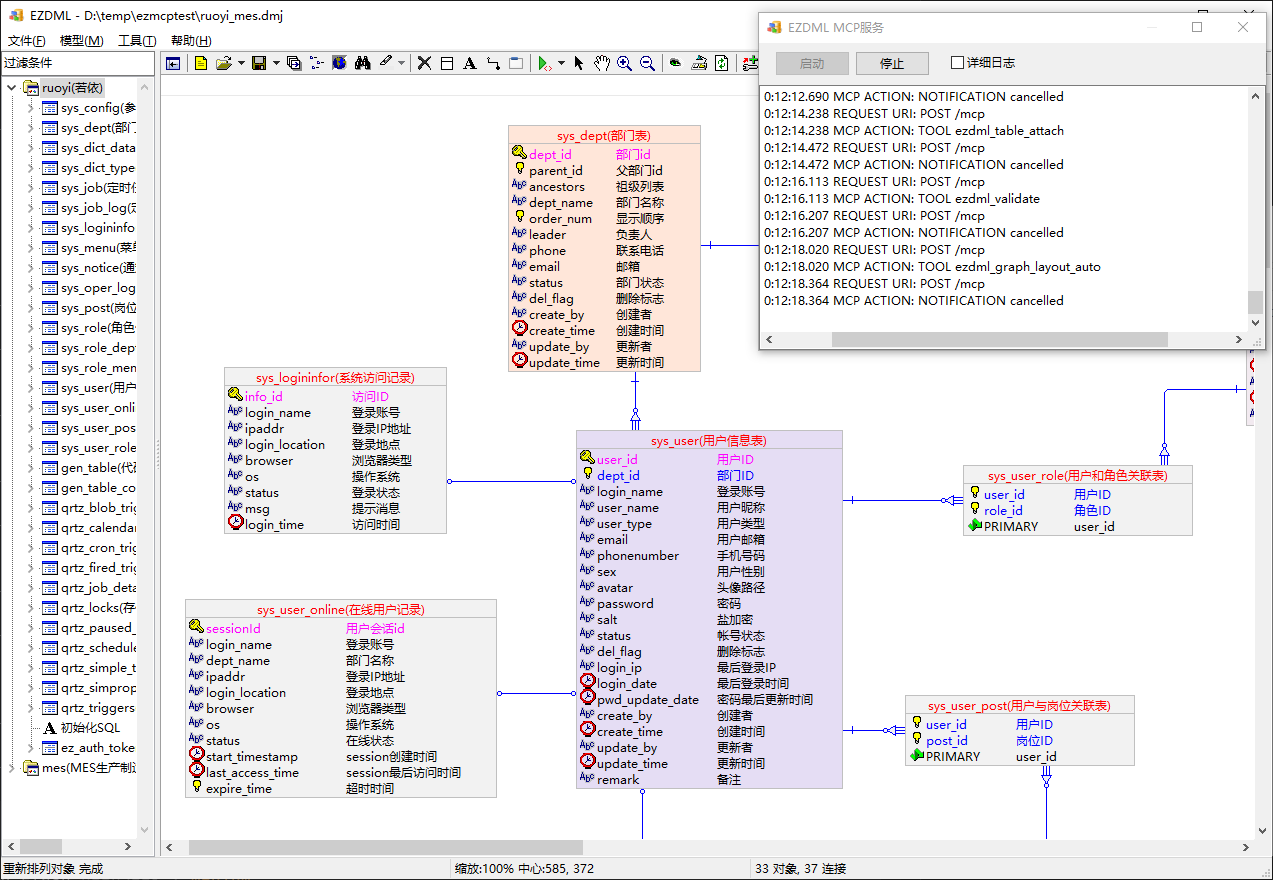
Task: Click the copy windows toolbar icon
Action: (293, 63)
